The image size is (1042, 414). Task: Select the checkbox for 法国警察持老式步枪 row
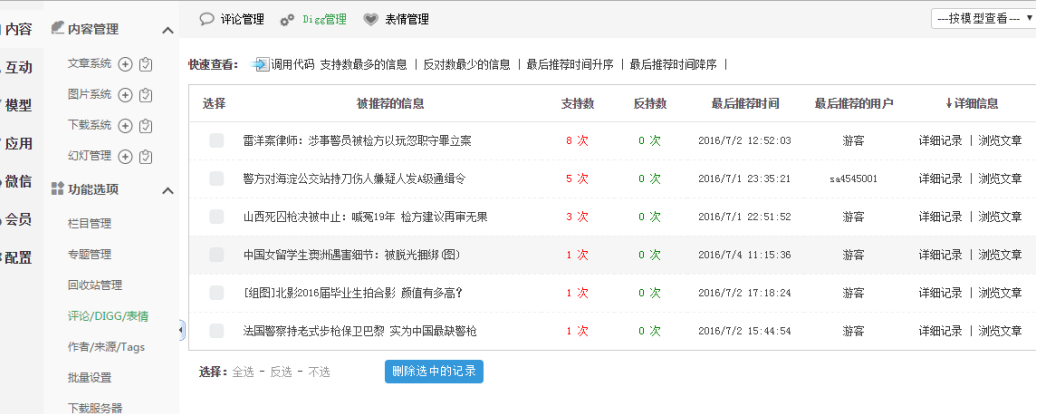(216, 331)
